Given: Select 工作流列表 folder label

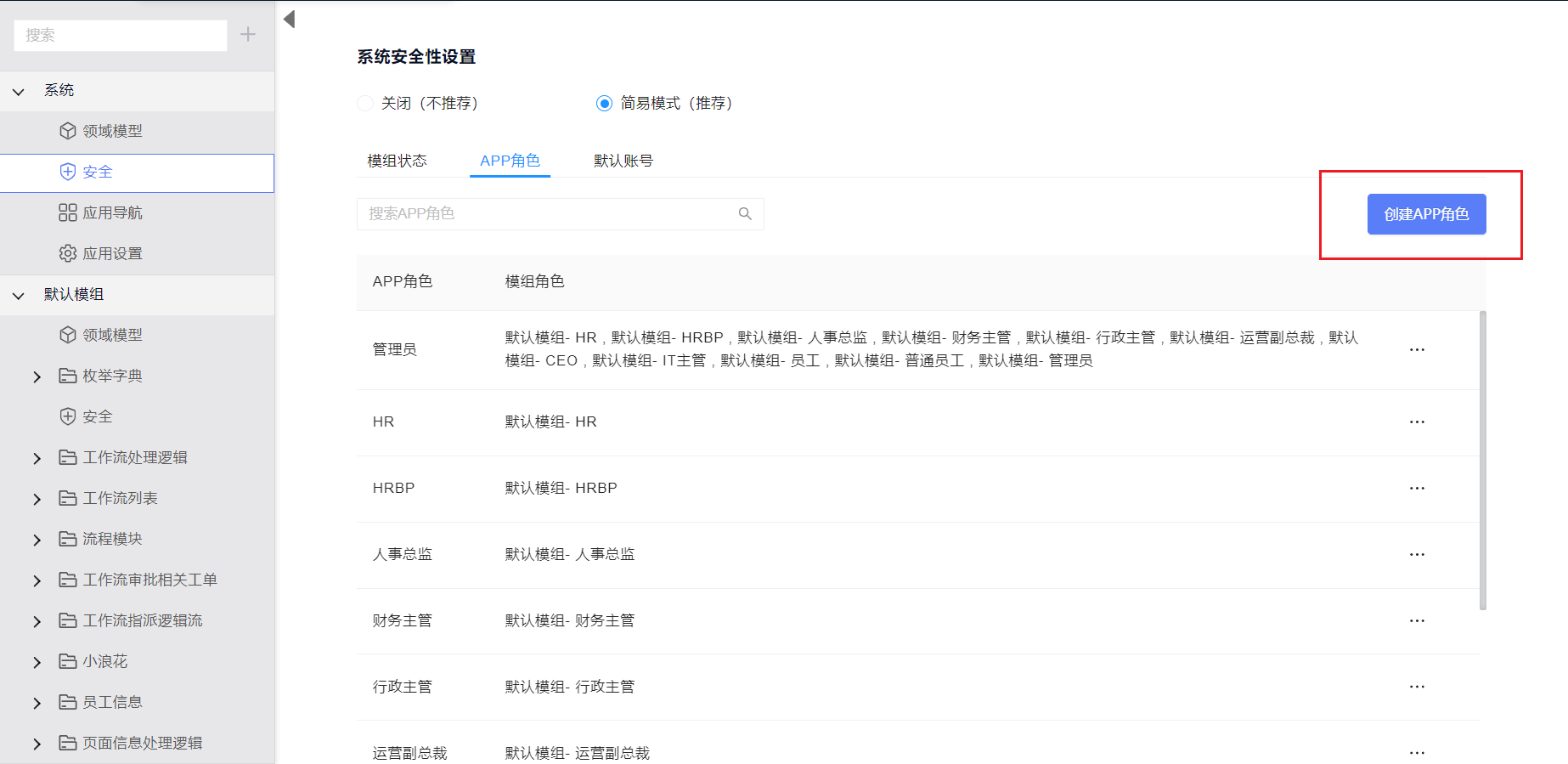Looking at the screenshot, I should tap(120, 498).
